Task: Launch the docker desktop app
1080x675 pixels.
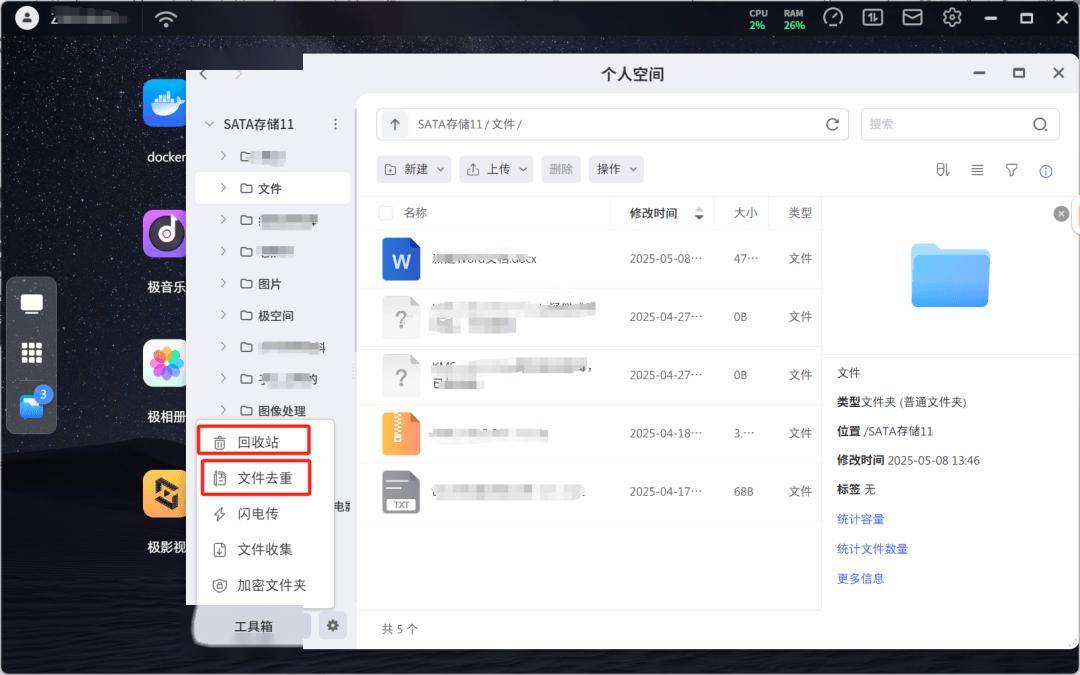Action: point(165,103)
